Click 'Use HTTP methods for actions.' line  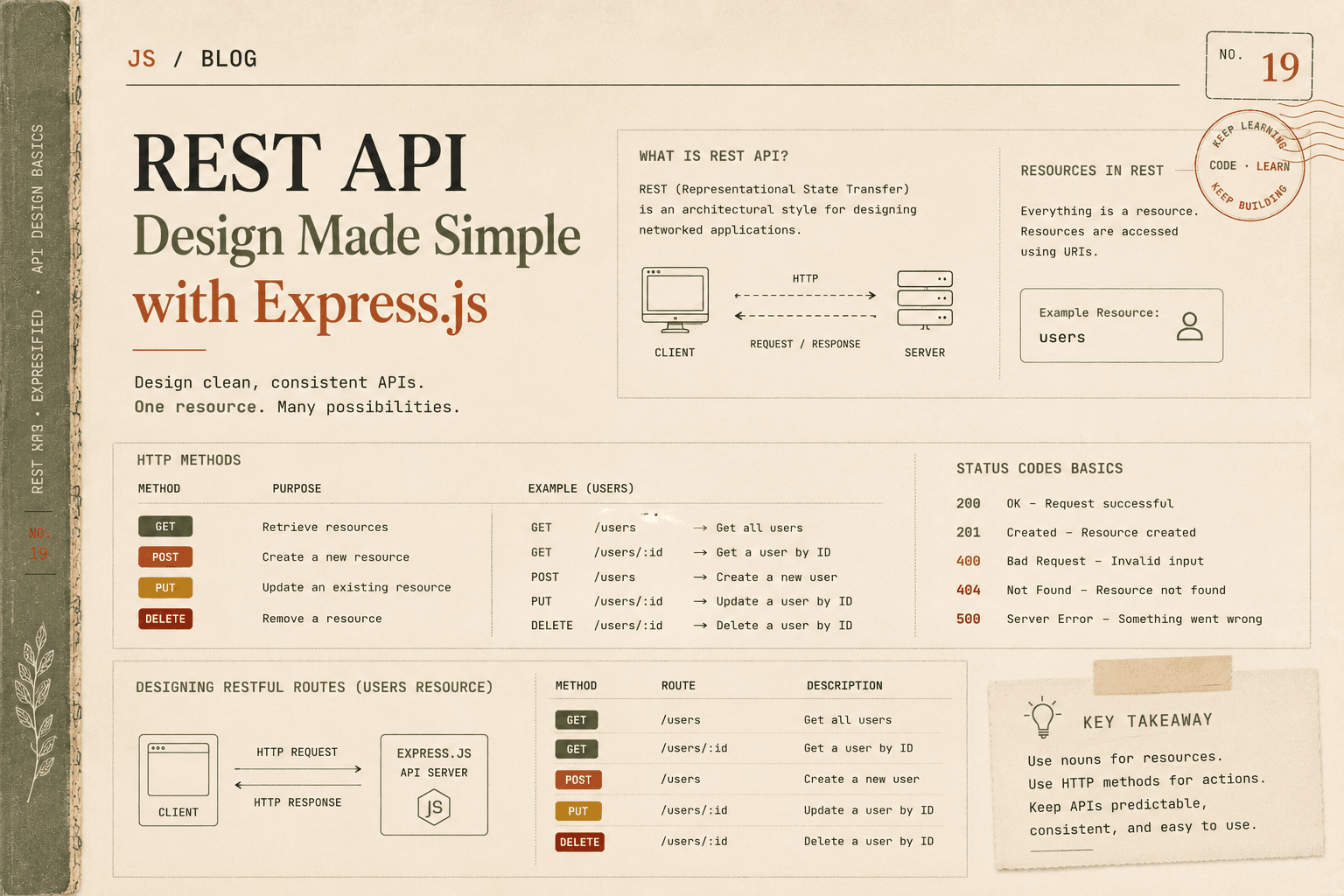[x=1147, y=781]
